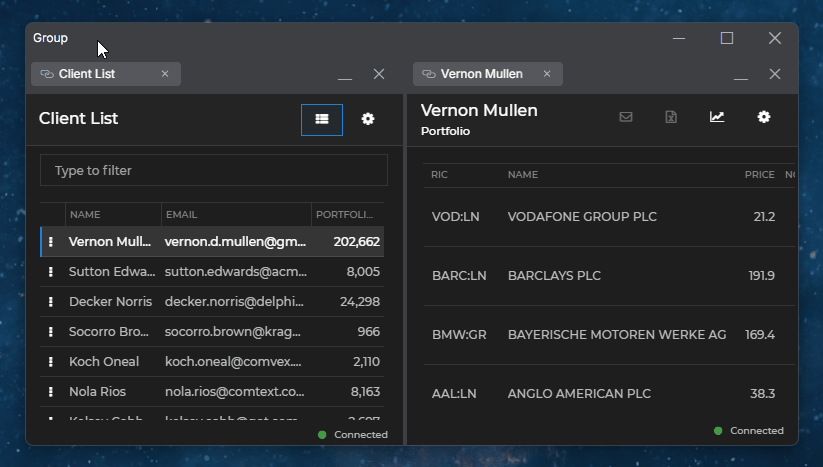Click ANGLO AMERICAN PLC name

579,394
